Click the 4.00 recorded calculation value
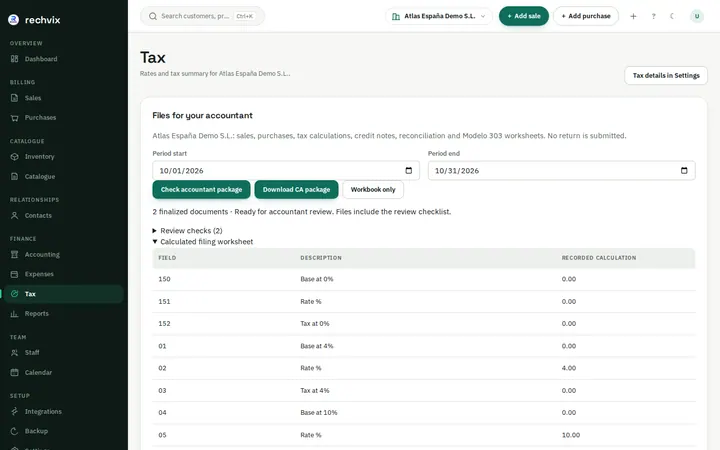720x450 pixels. point(568,368)
